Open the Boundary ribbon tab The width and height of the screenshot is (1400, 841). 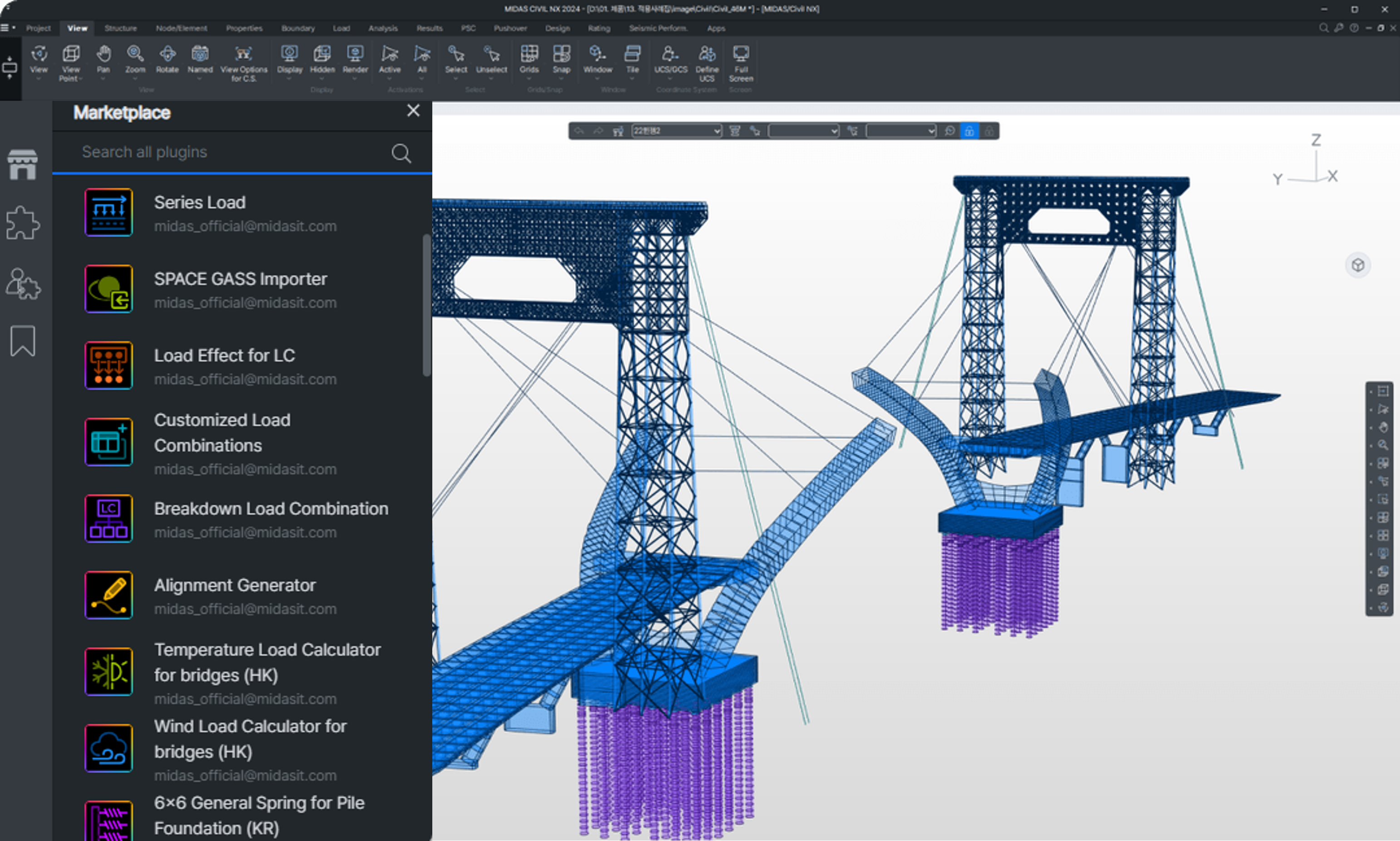pyautogui.click(x=298, y=28)
